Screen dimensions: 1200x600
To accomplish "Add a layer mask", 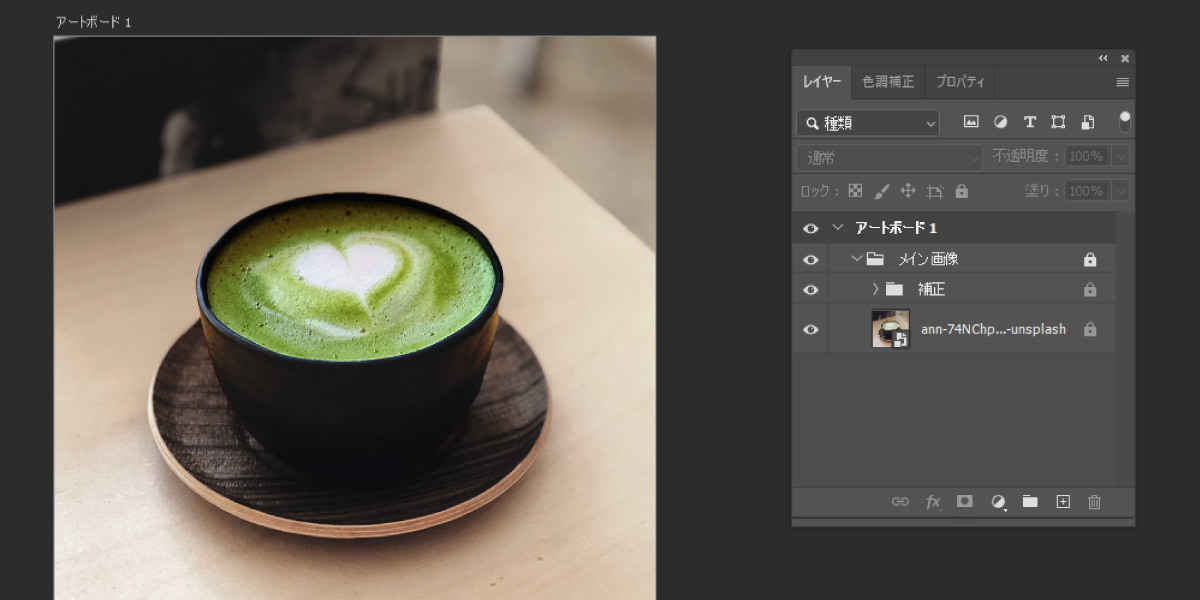I will click(965, 501).
